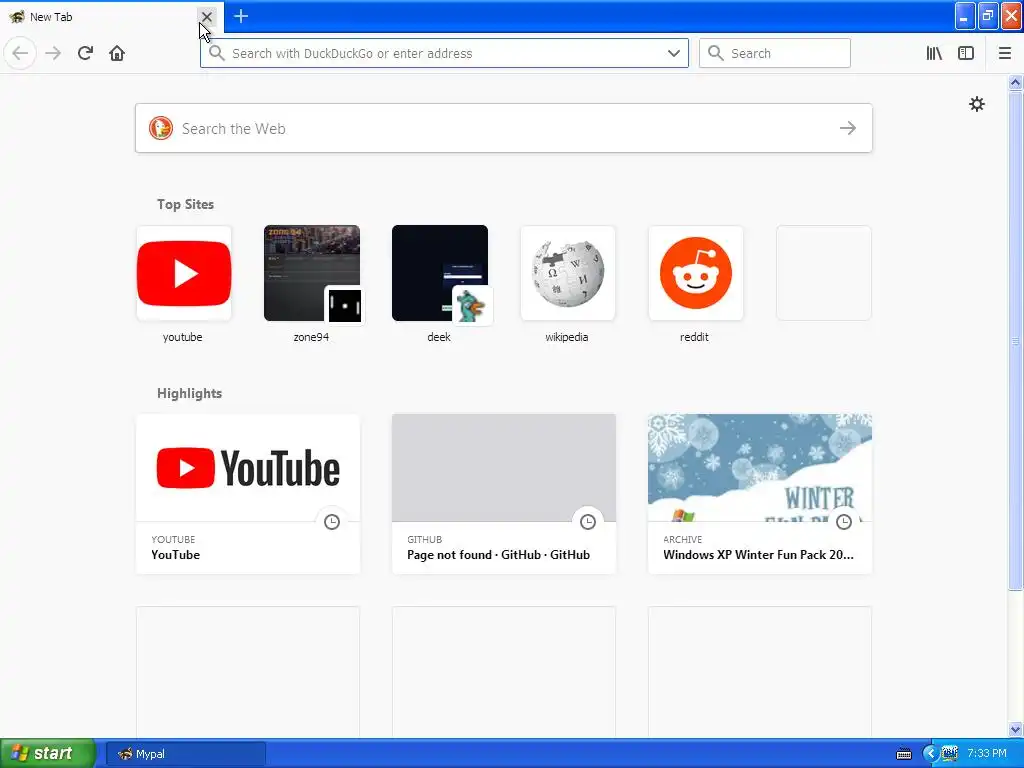Click the DuckDuckGo logo in search box
Screen dimensions: 1024x768
pyautogui.click(x=161, y=128)
